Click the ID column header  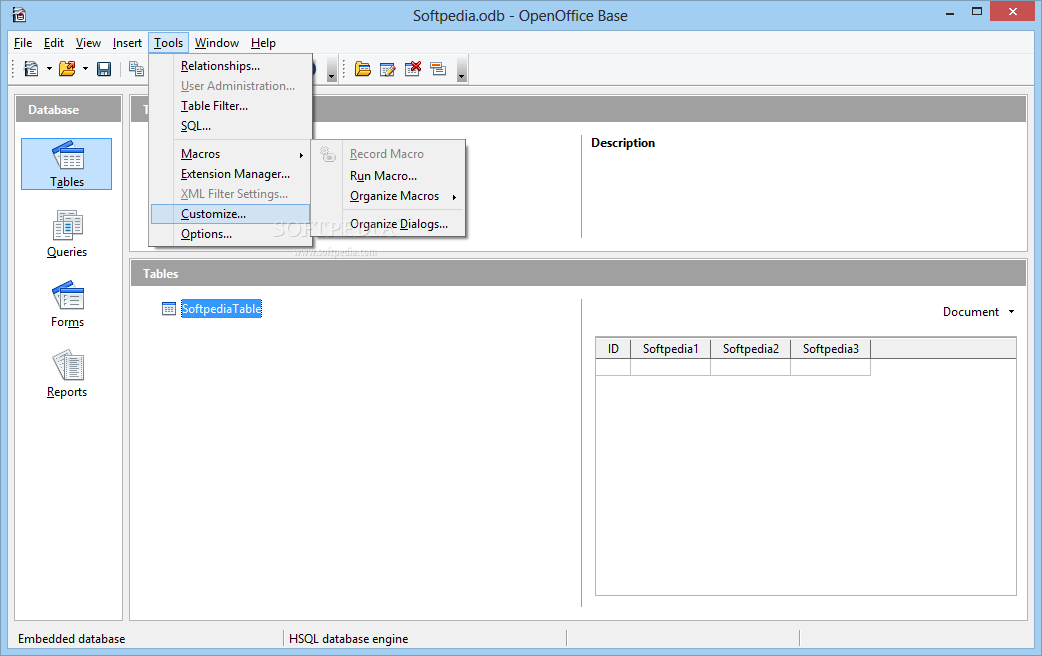pyautogui.click(x=613, y=348)
